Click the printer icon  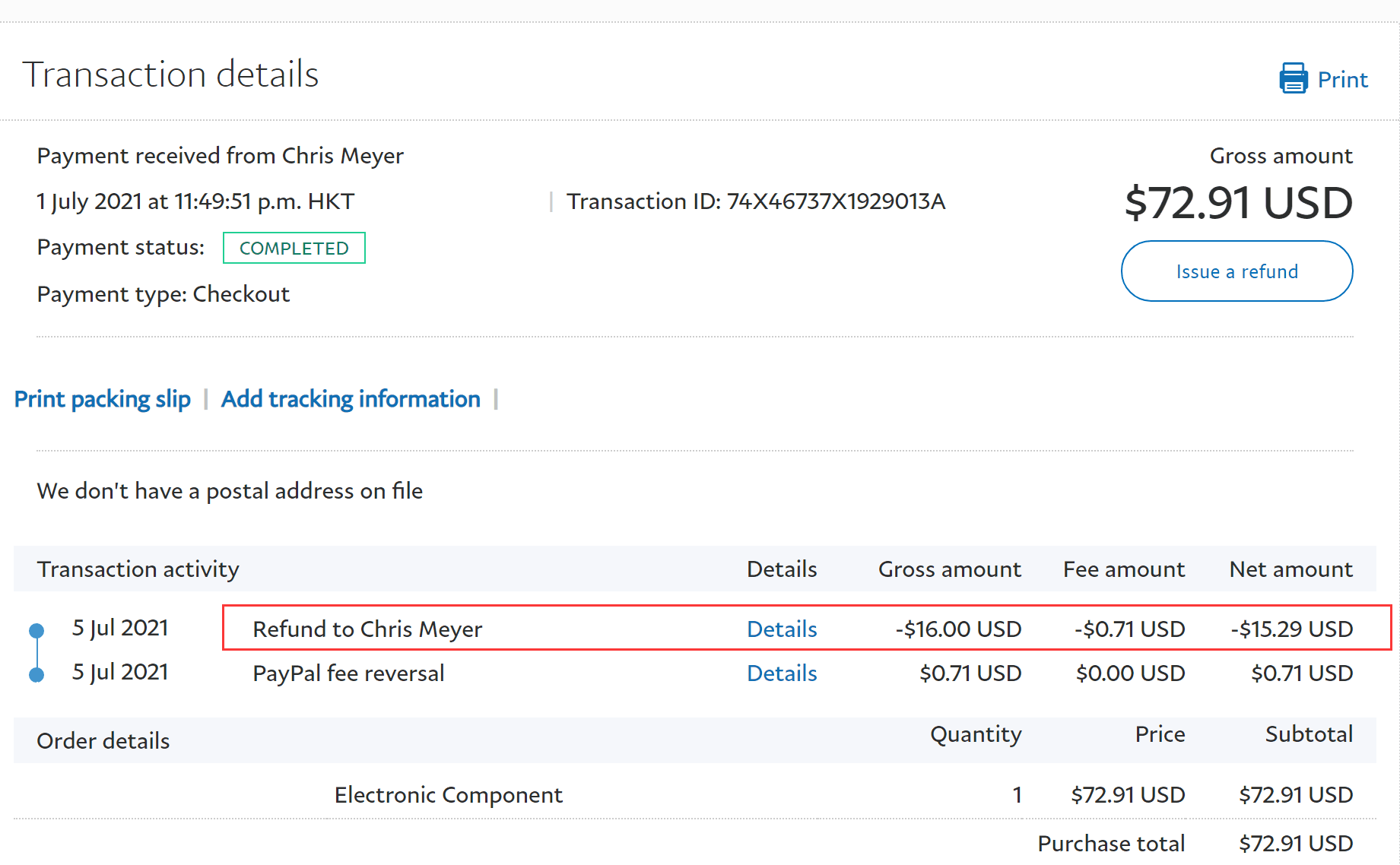pyautogui.click(x=1293, y=78)
